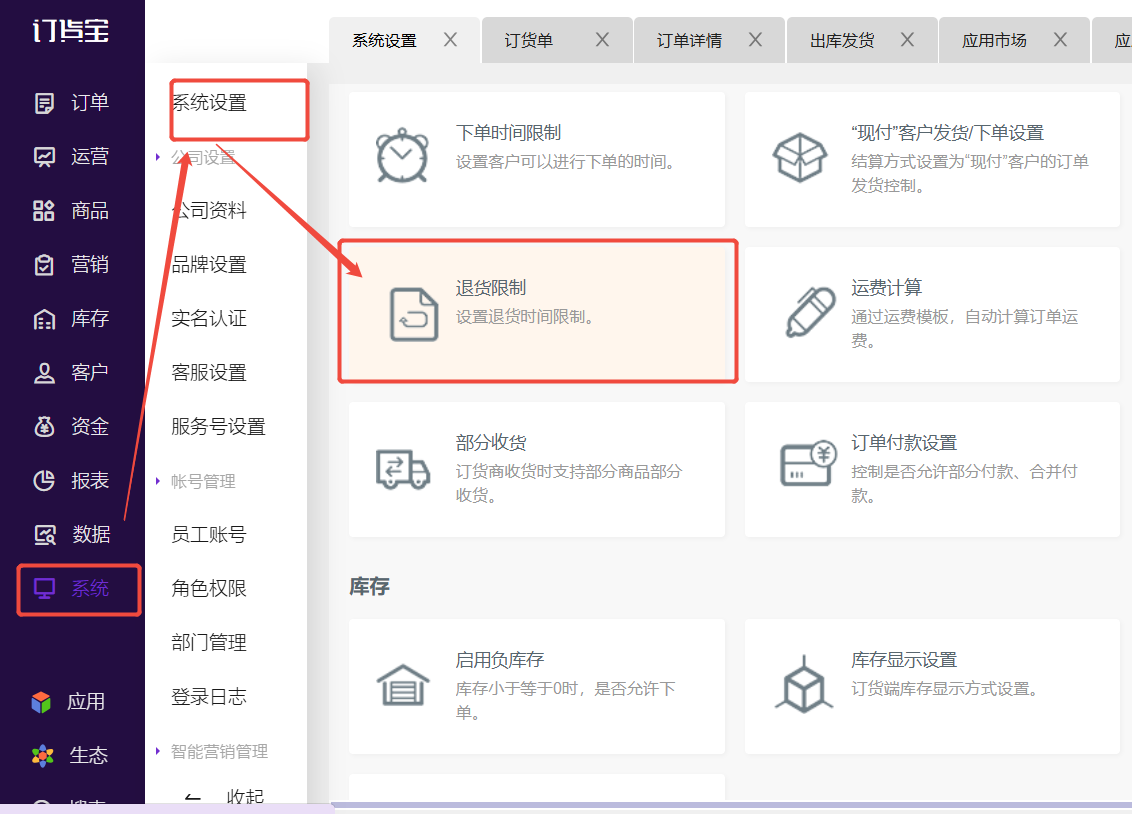Open the 报表 pie chart icon

(x=44, y=481)
